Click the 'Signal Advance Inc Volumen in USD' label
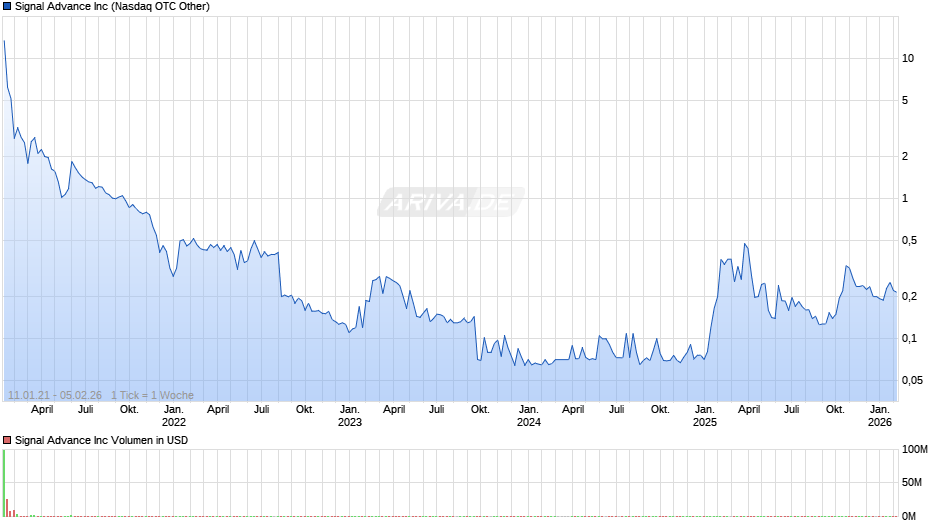The image size is (940, 526). (x=101, y=440)
